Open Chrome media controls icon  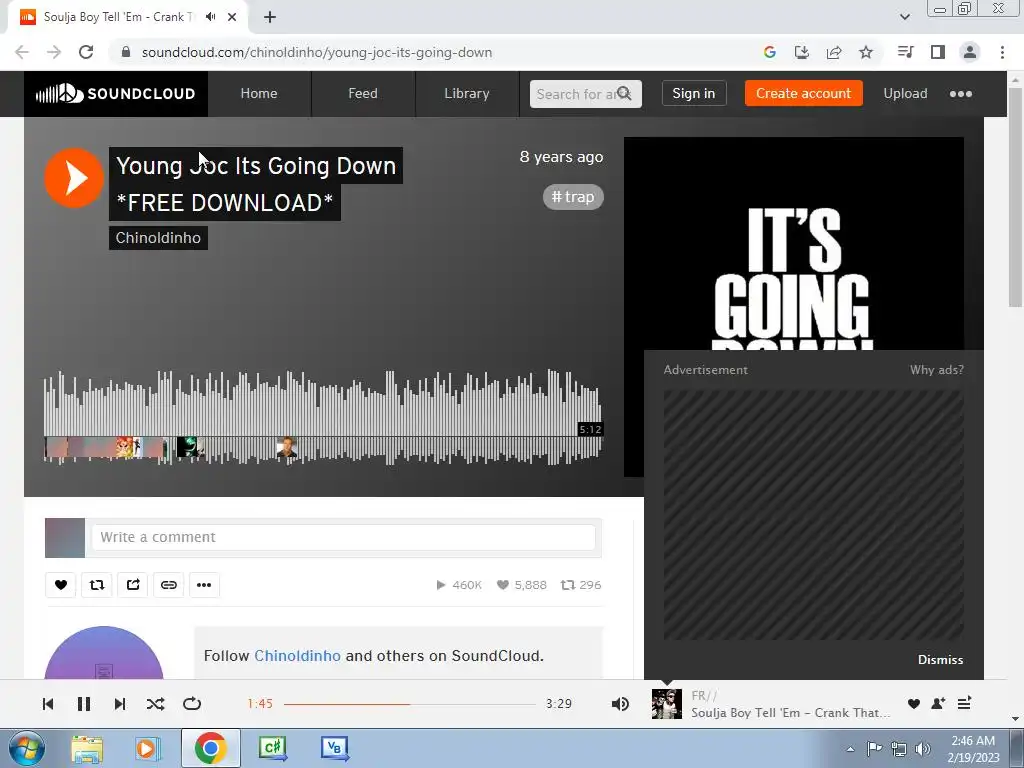905,52
